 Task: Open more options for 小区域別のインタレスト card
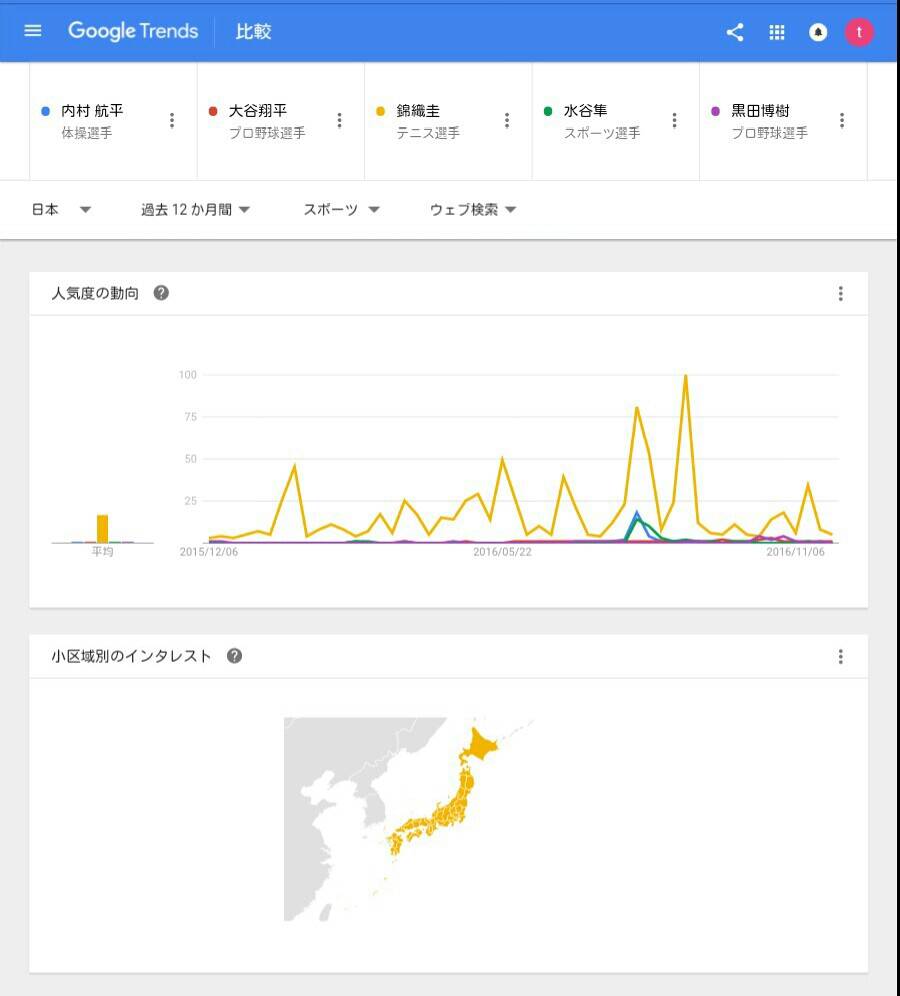pos(840,656)
